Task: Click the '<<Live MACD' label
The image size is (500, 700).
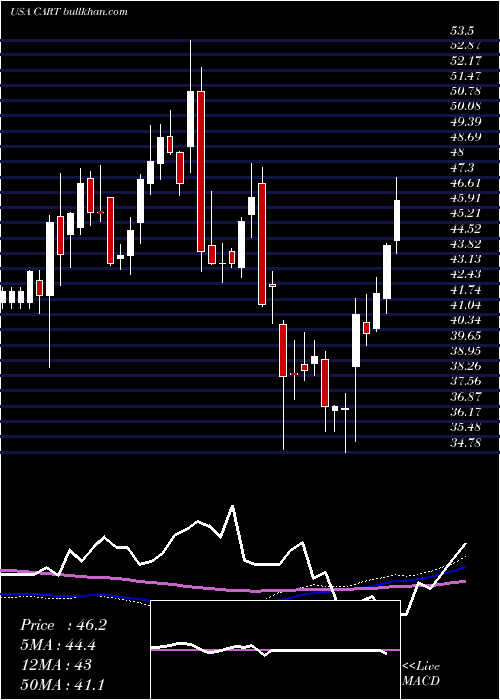Action: 421,673
